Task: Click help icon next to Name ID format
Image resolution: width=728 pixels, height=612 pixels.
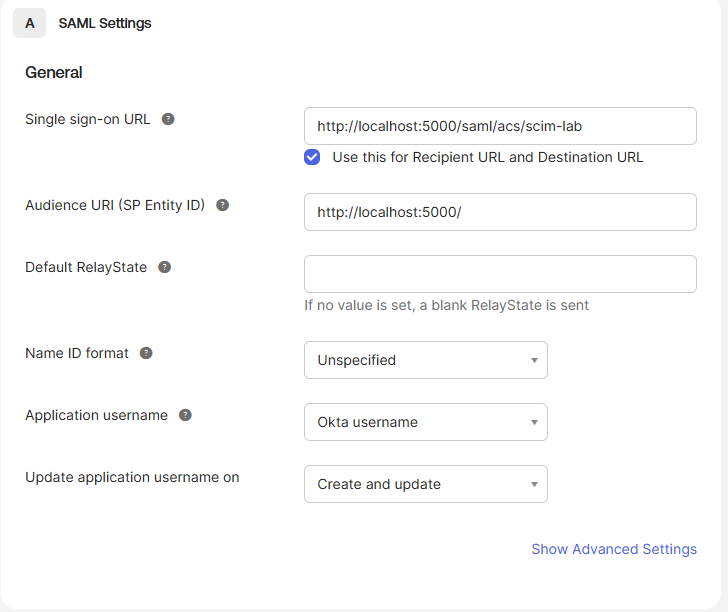Action: tap(146, 353)
